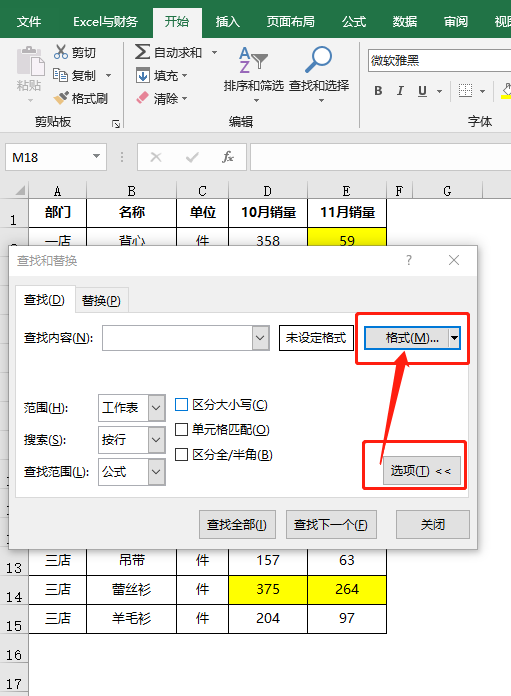Click the Options (选项) << button
This screenshot has width=511, height=696.
point(421,471)
